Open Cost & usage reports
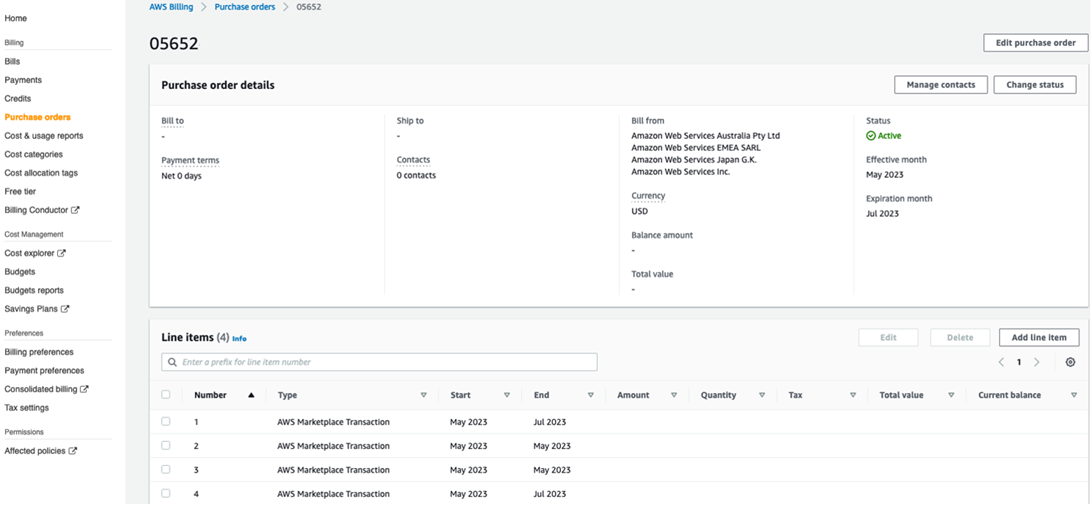Viewport: 1091px width, 507px height. point(44,136)
